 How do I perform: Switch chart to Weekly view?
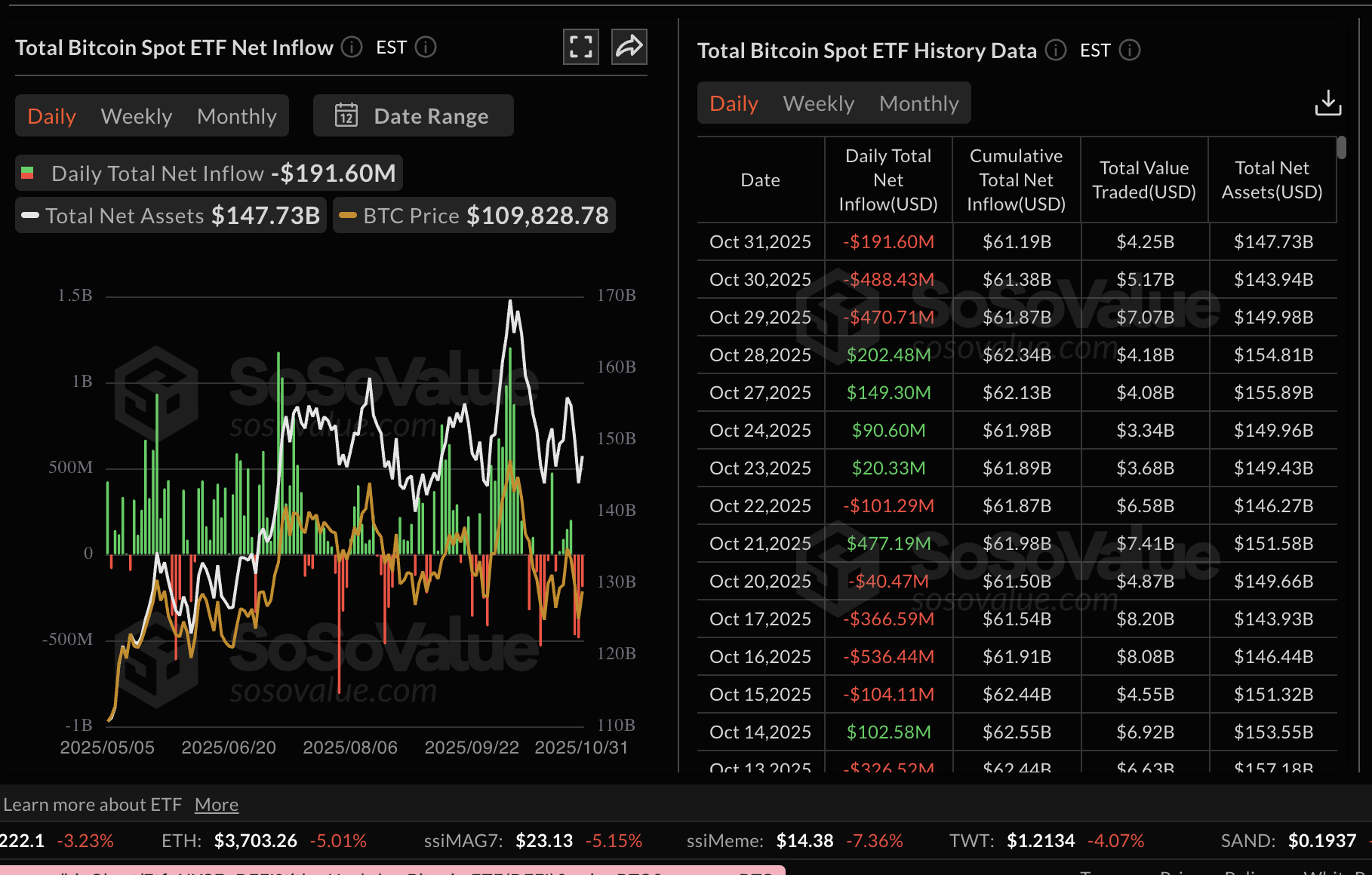tap(136, 115)
